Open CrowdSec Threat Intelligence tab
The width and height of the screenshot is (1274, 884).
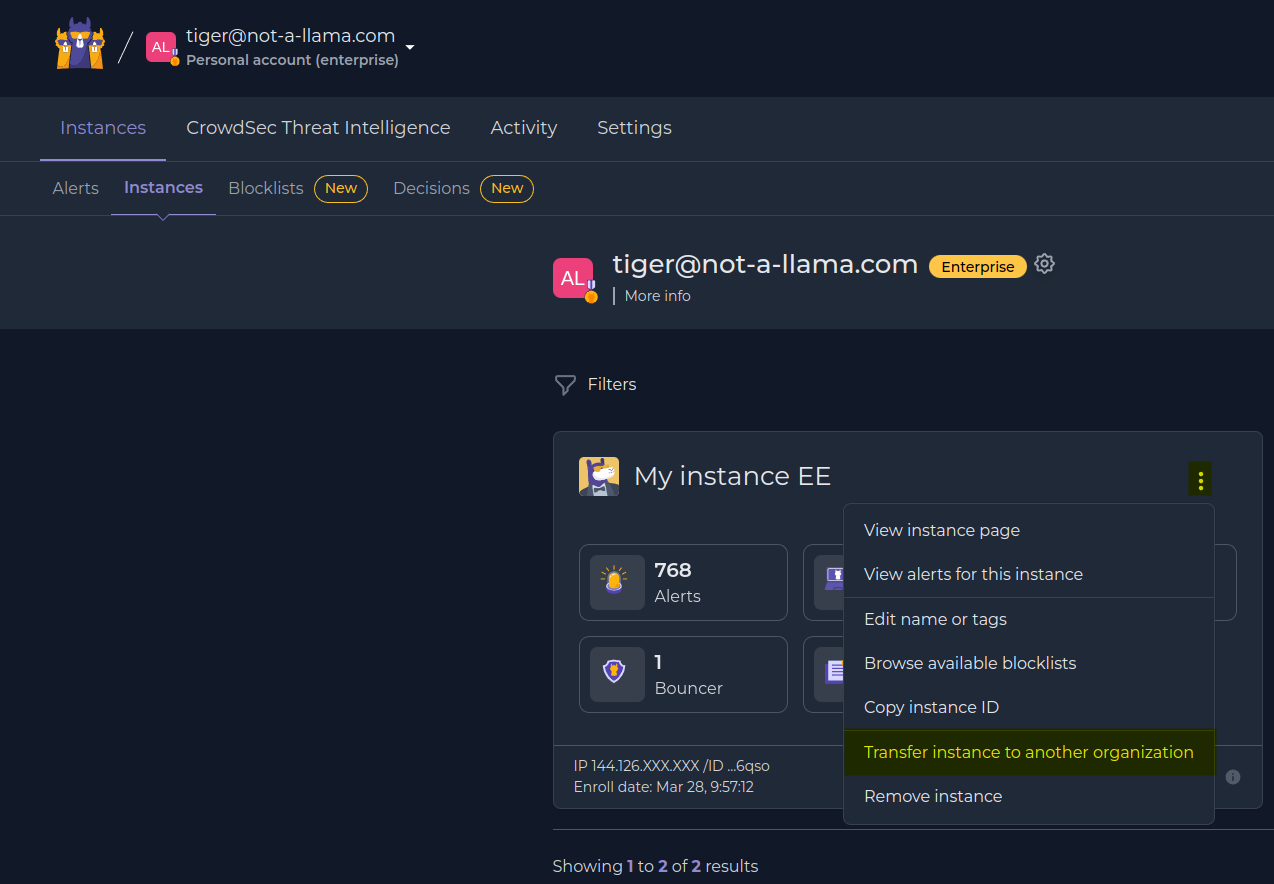click(318, 128)
